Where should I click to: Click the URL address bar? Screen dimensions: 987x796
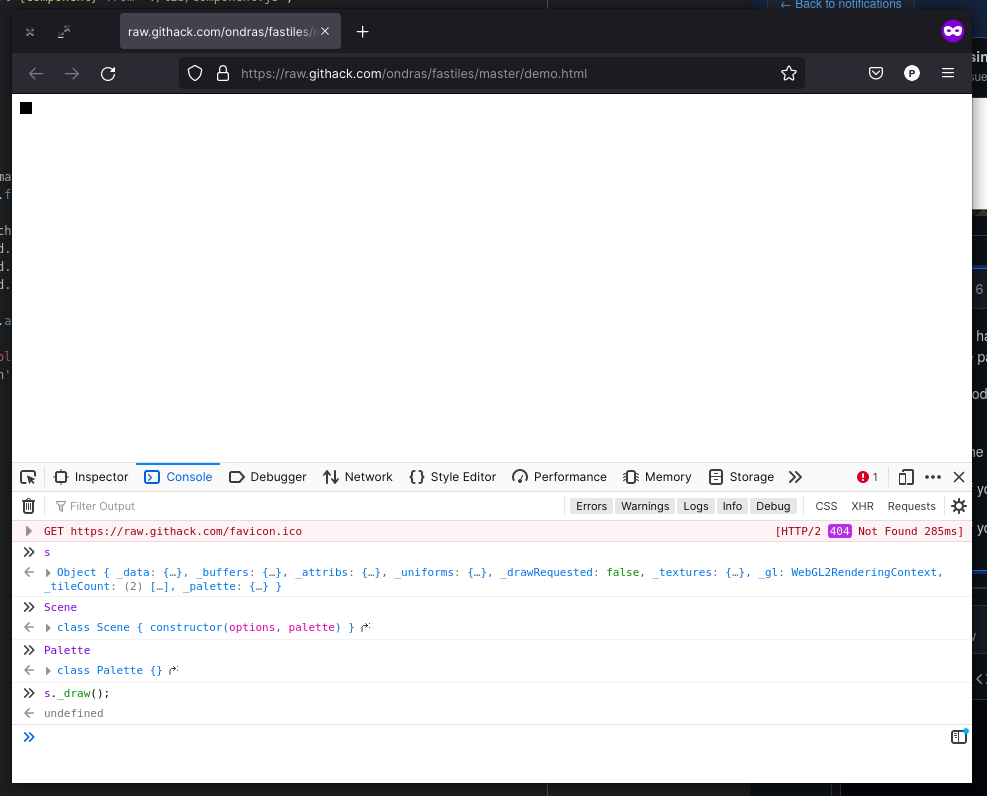pyautogui.click(x=491, y=74)
